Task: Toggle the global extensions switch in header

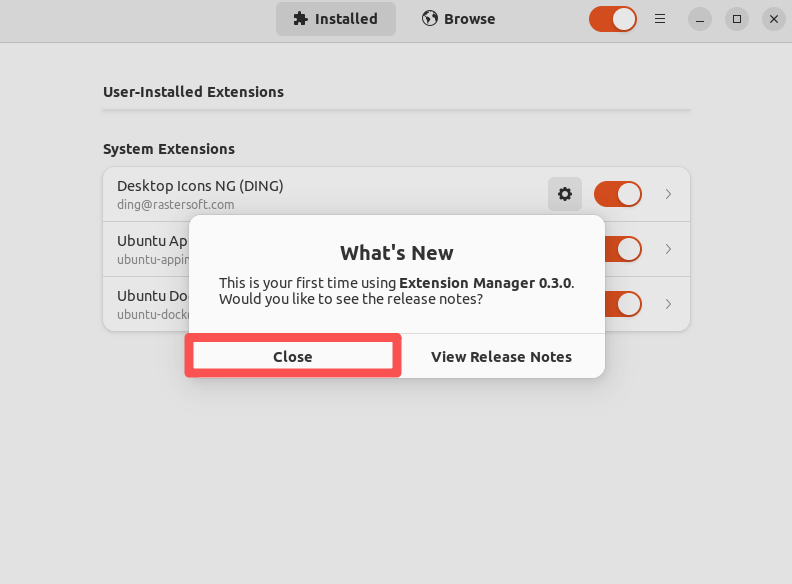Action: point(613,19)
